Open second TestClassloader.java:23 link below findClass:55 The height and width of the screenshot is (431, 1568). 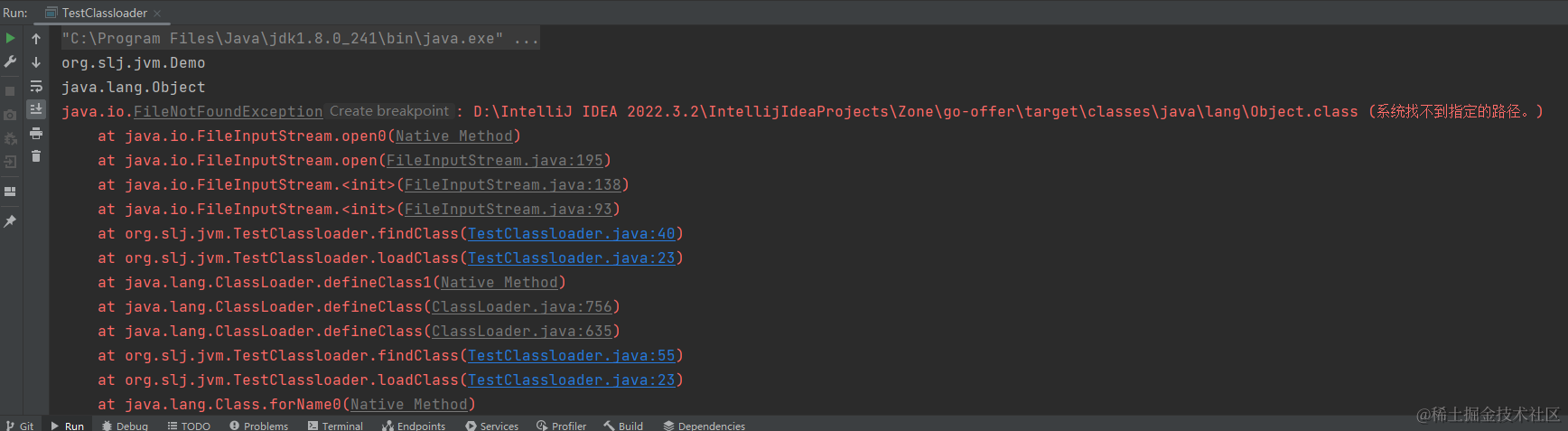click(x=571, y=380)
